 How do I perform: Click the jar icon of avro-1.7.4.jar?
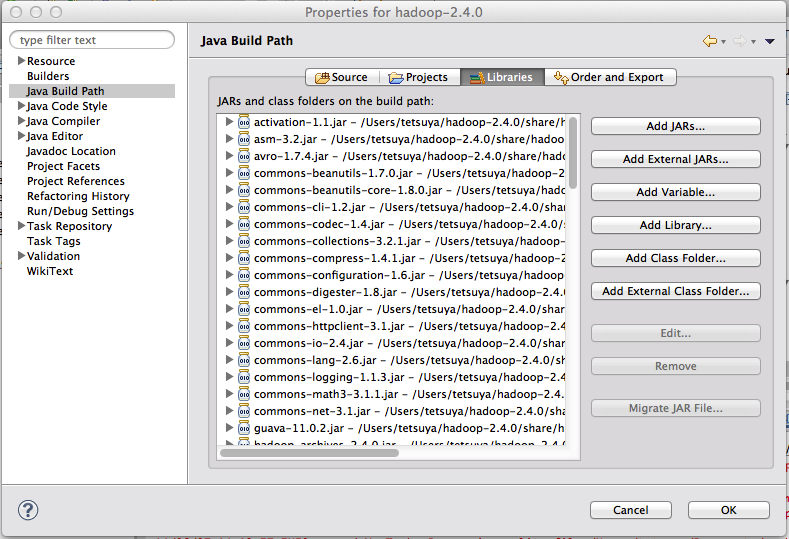click(244, 157)
